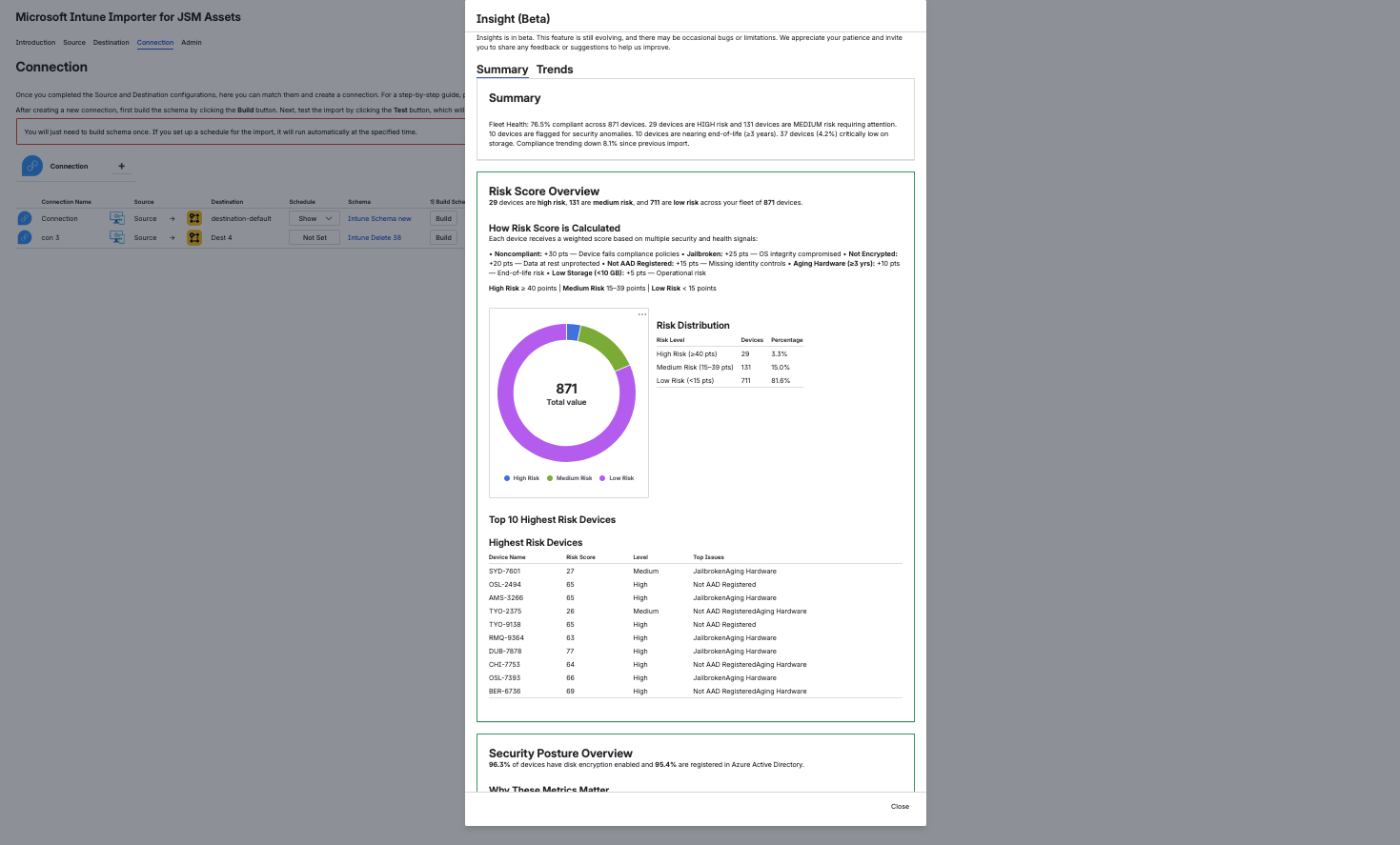Screen dimensions: 1400x845
Task: Open the three-dot menu on the risk chart
Action: (642, 314)
